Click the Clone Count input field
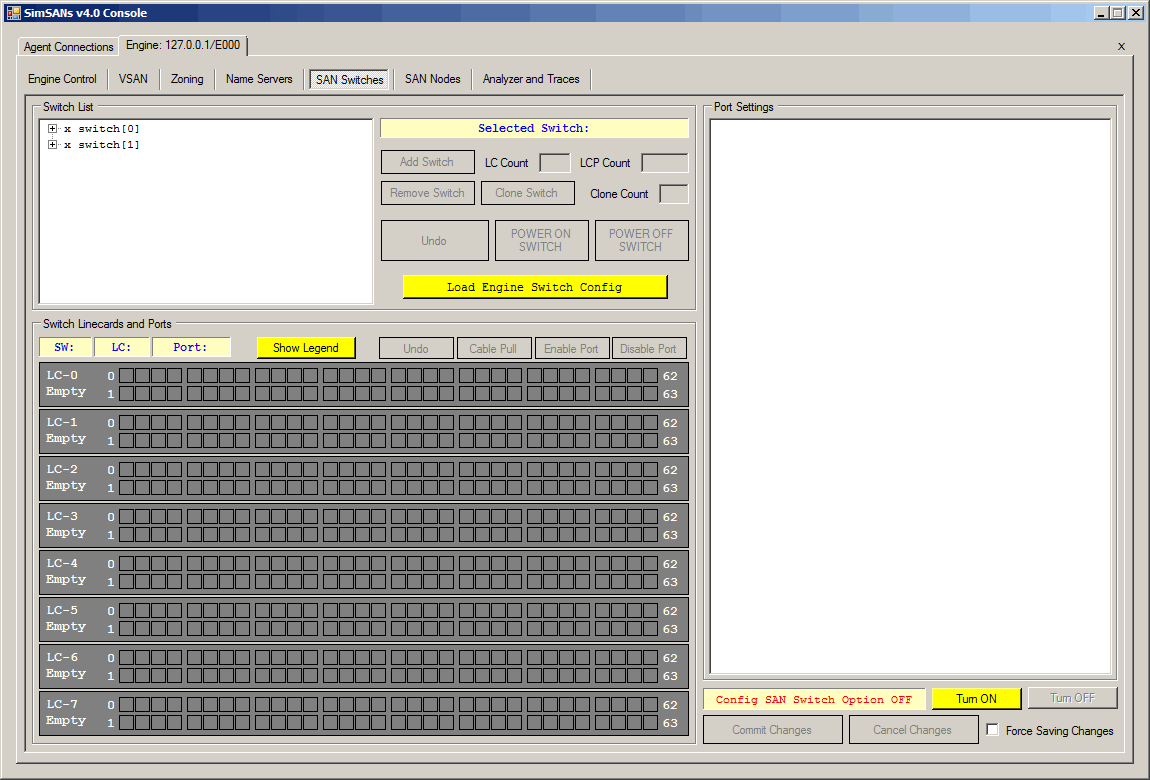 [673, 194]
